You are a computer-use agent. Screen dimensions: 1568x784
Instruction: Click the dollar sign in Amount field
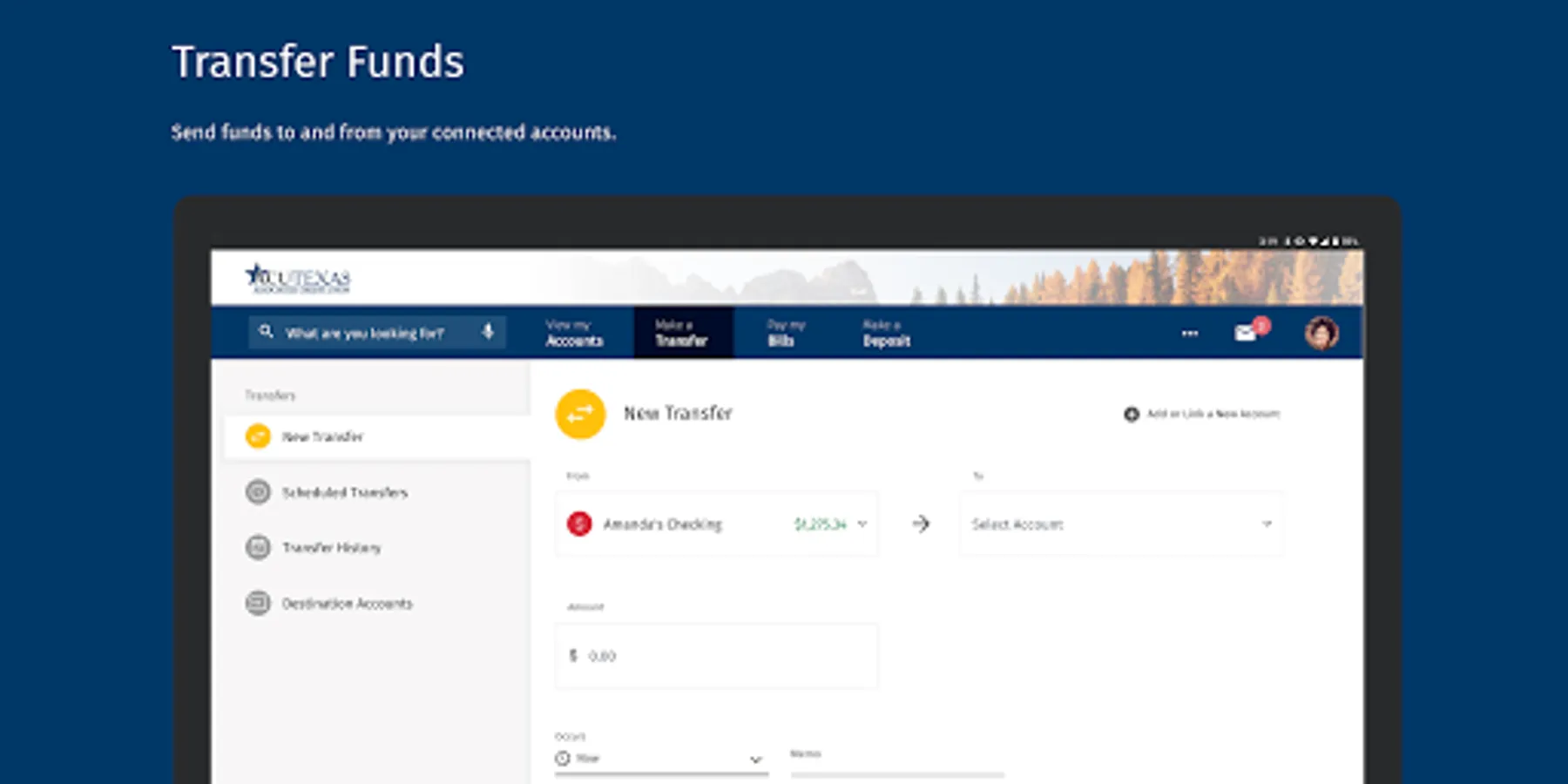point(573,655)
